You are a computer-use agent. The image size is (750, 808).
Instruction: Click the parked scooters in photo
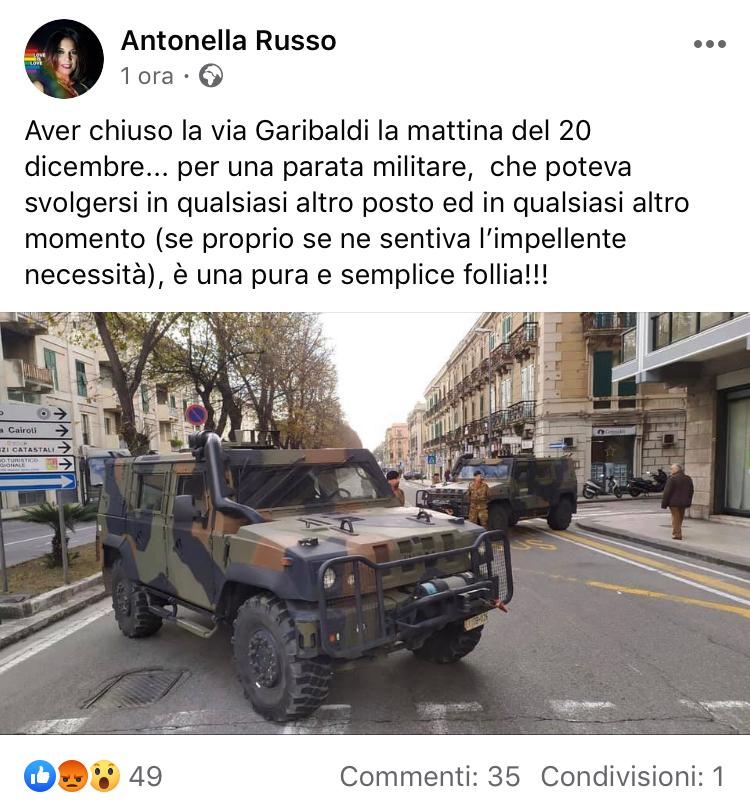[x=625, y=484]
